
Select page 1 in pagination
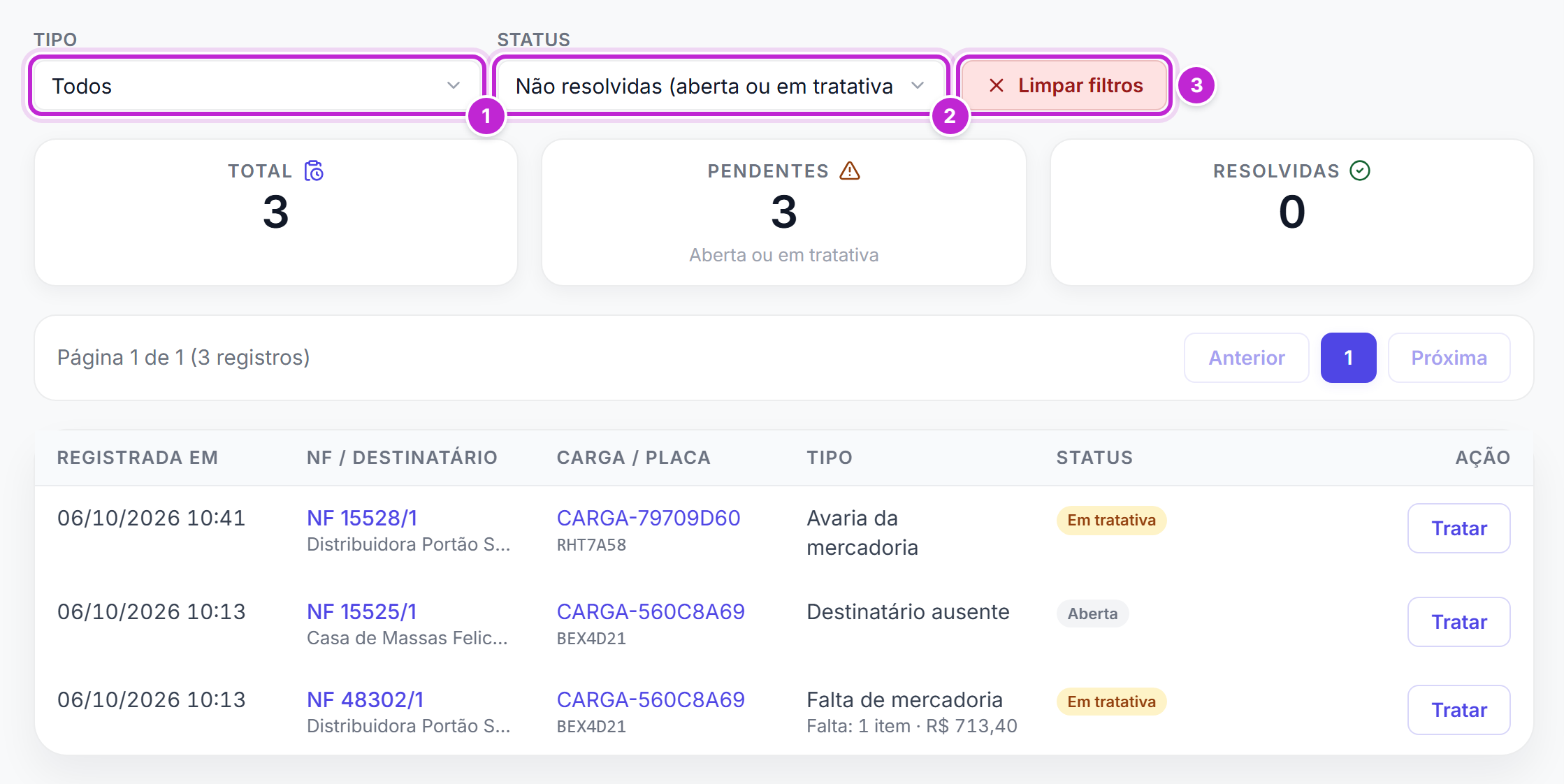point(1349,358)
